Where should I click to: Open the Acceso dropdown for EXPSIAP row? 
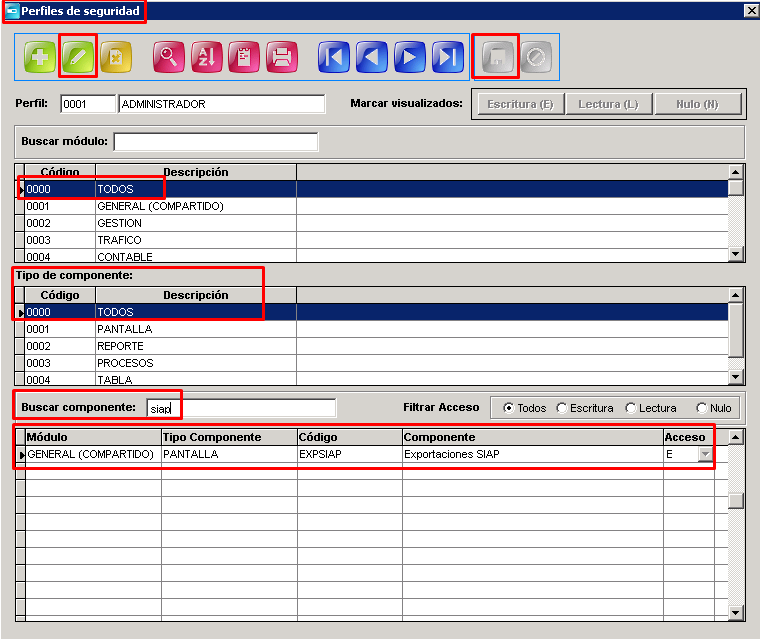click(x=705, y=454)
